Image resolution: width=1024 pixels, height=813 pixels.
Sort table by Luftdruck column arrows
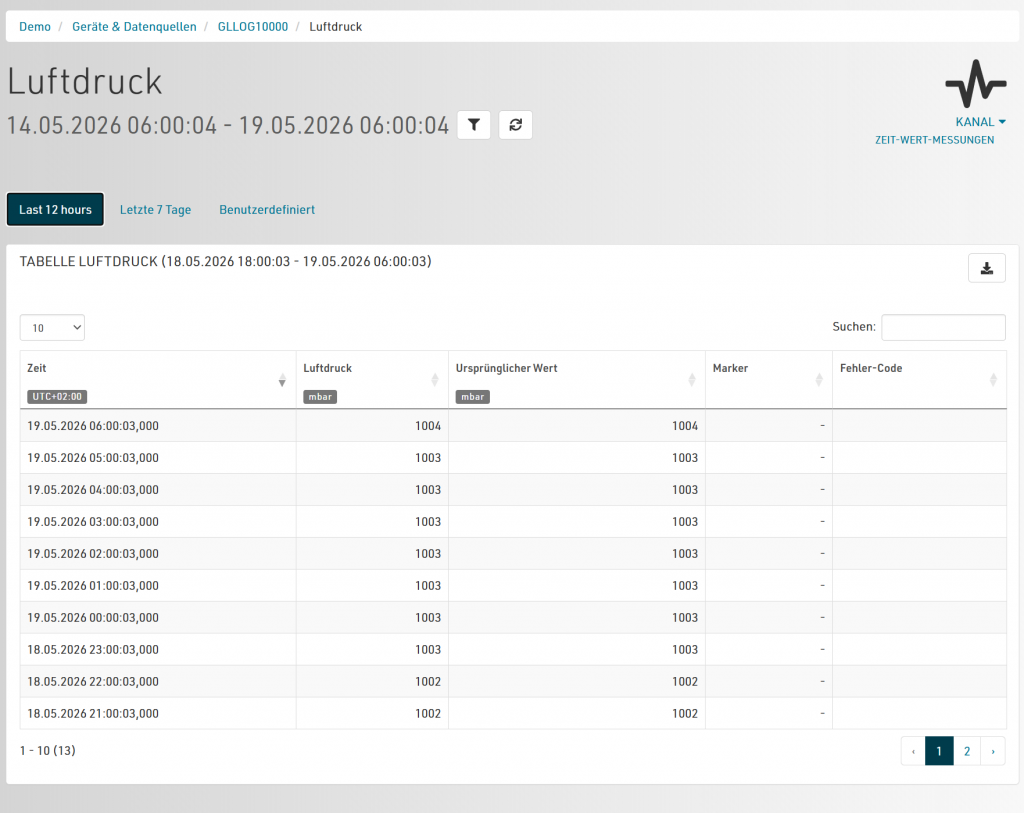click(434, 380)
